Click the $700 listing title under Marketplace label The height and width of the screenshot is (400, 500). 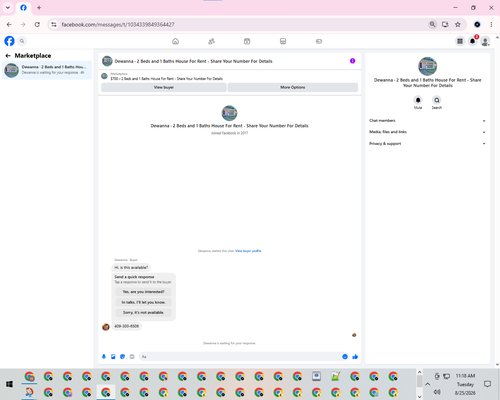click(167, 79)
